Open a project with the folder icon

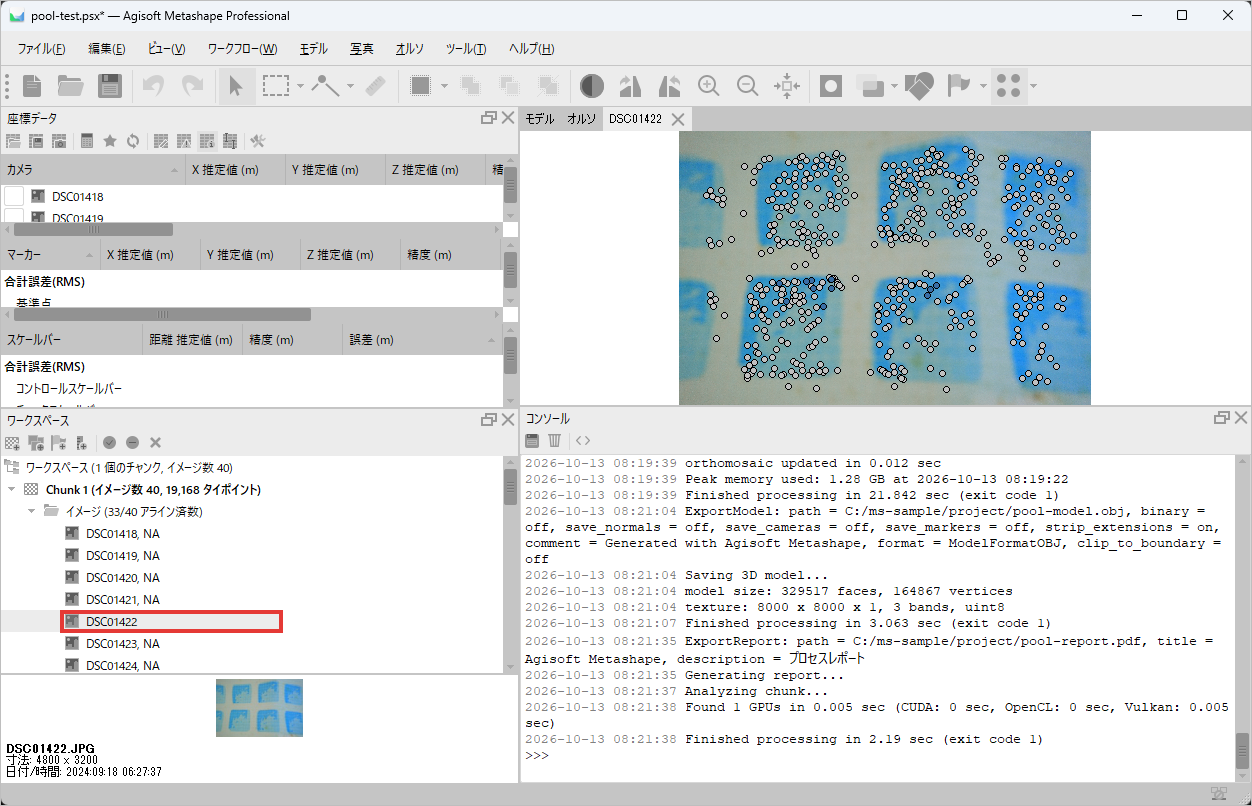click(70, 86)
